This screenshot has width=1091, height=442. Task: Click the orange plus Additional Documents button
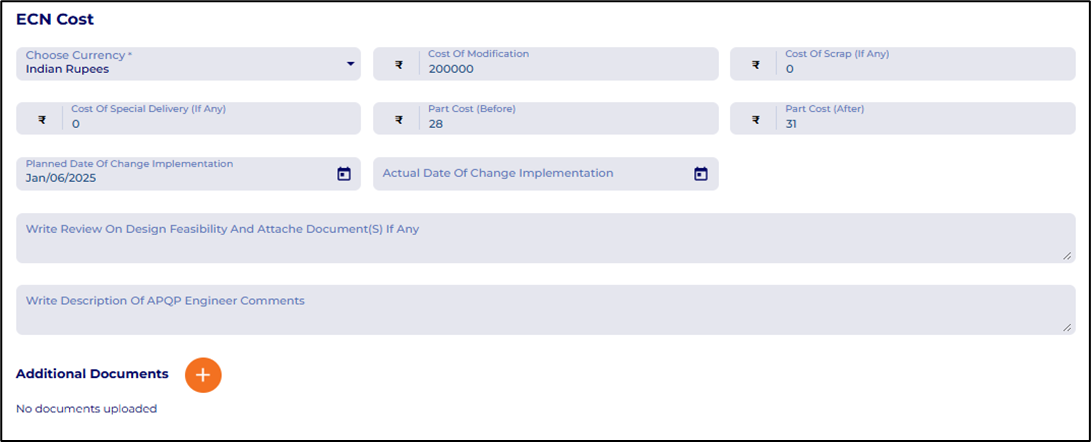203,374
